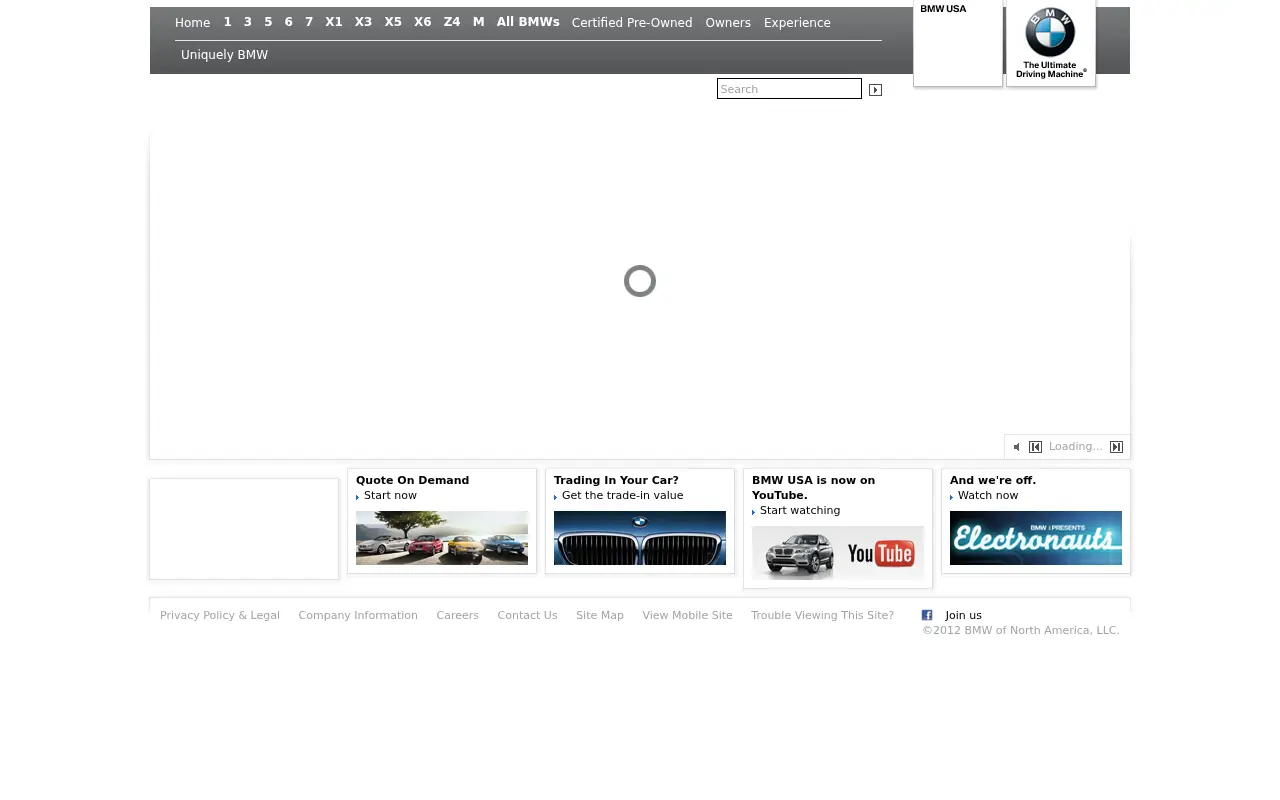This screenshot has height=800, width=1280.
Task: Open the Z4 model menu
Action: 452,22
